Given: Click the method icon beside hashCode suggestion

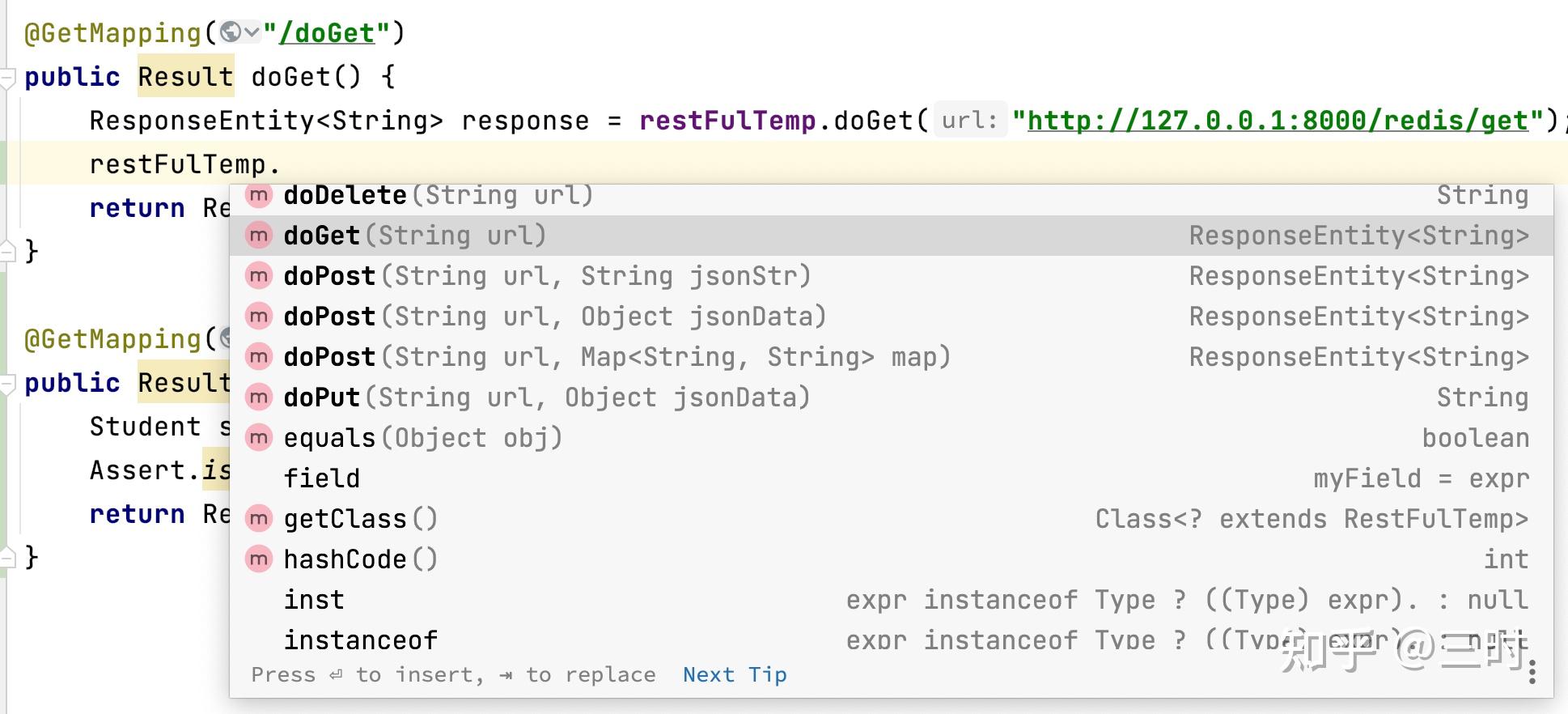Looking at the screenshot, I should point(258,559).
